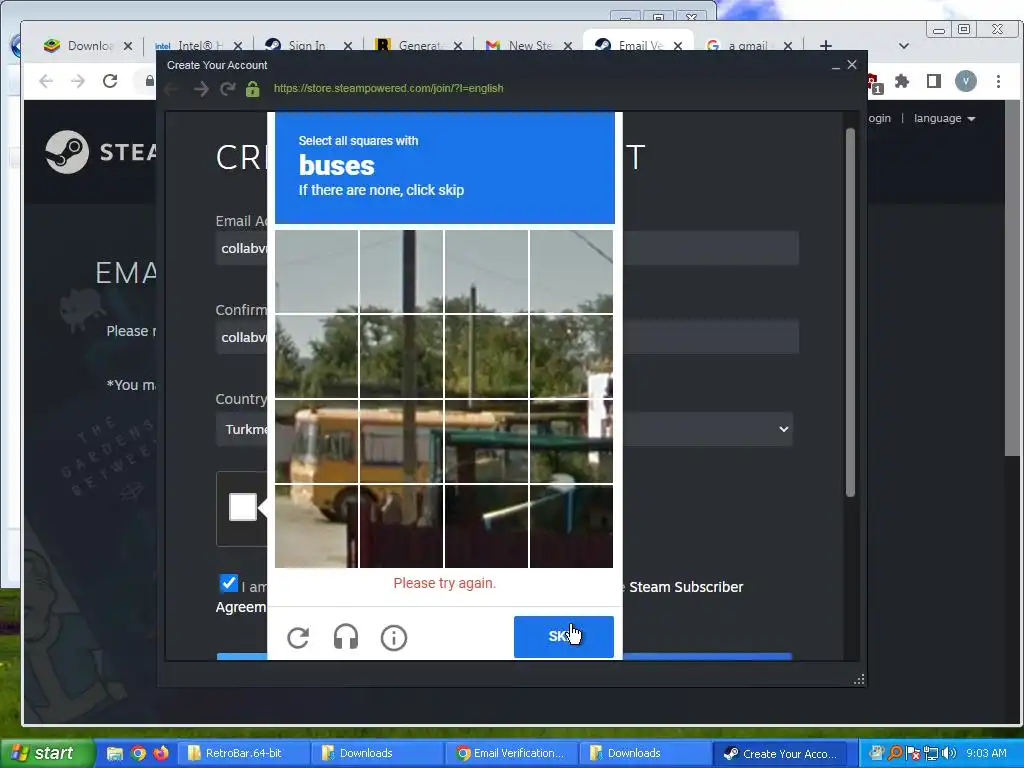Click the blue Skip button in the CAPTCHA
Screen dimensions: 1024x768
564,637
